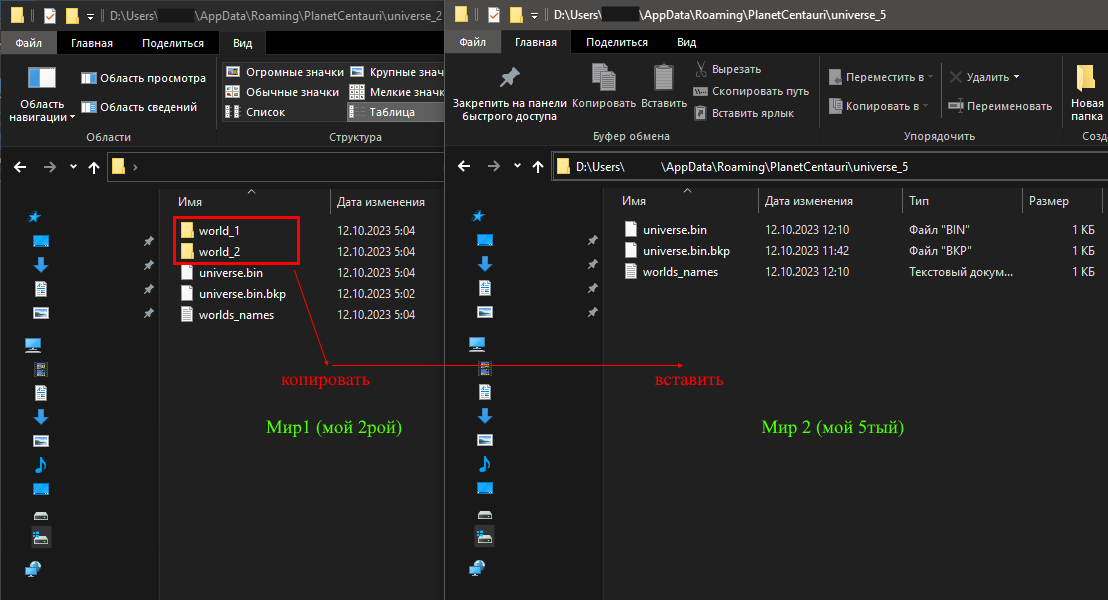Image resolution: width=1108 pixels, height=600 pixels.
Task: Click the Переименовать button
Action: coord(1000,106)
